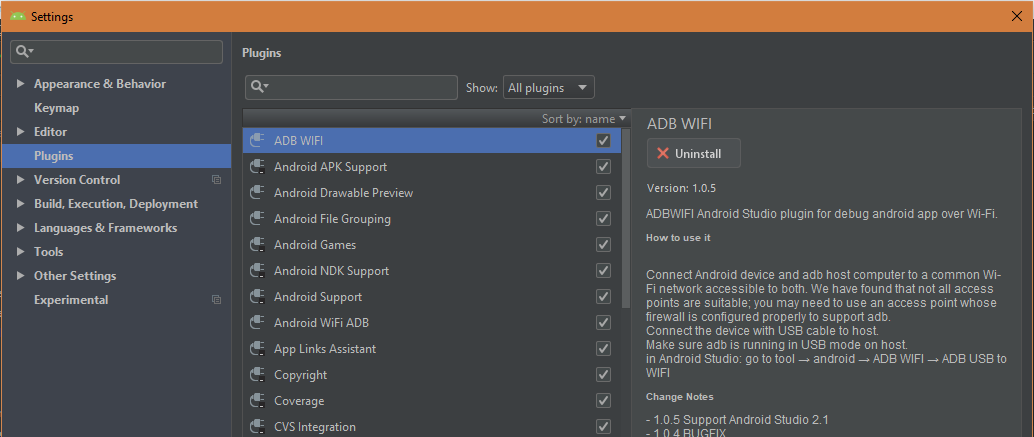The width and height of the screenshot is (1034, 437).
Task: Uninstall the ADB WIFI plugin
Action: coord(694,154)
